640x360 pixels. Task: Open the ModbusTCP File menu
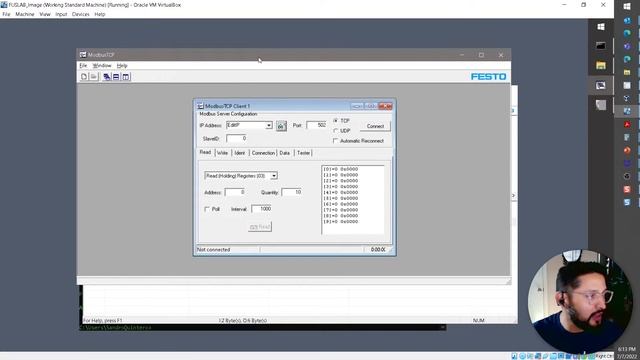point(83,66)
